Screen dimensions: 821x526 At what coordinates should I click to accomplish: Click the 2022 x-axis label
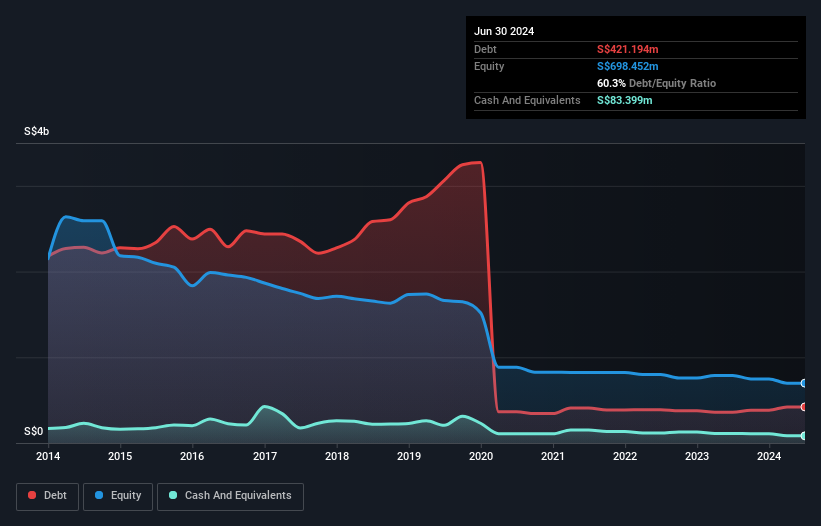(625, 456)
